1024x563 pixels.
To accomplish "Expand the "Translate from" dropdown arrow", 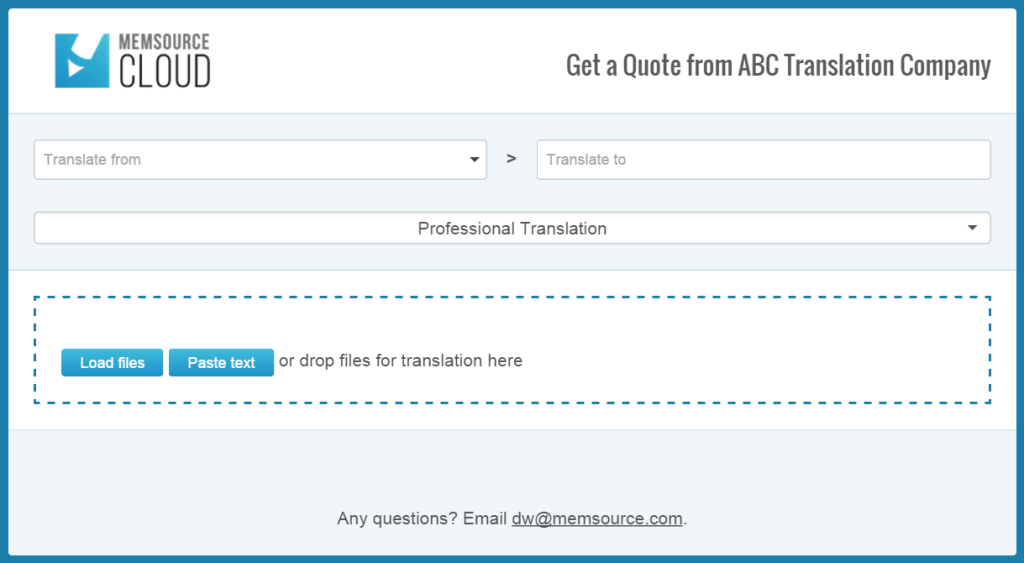I will click(x=474, y=160).
